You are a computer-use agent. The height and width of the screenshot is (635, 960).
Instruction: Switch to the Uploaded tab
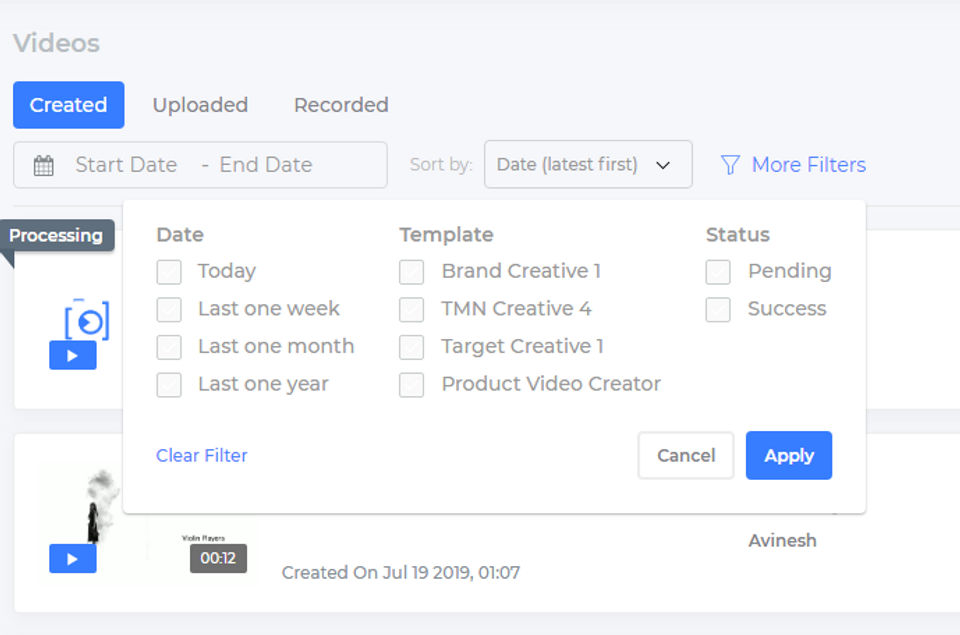pyautogui.click(x=200, y=105)
